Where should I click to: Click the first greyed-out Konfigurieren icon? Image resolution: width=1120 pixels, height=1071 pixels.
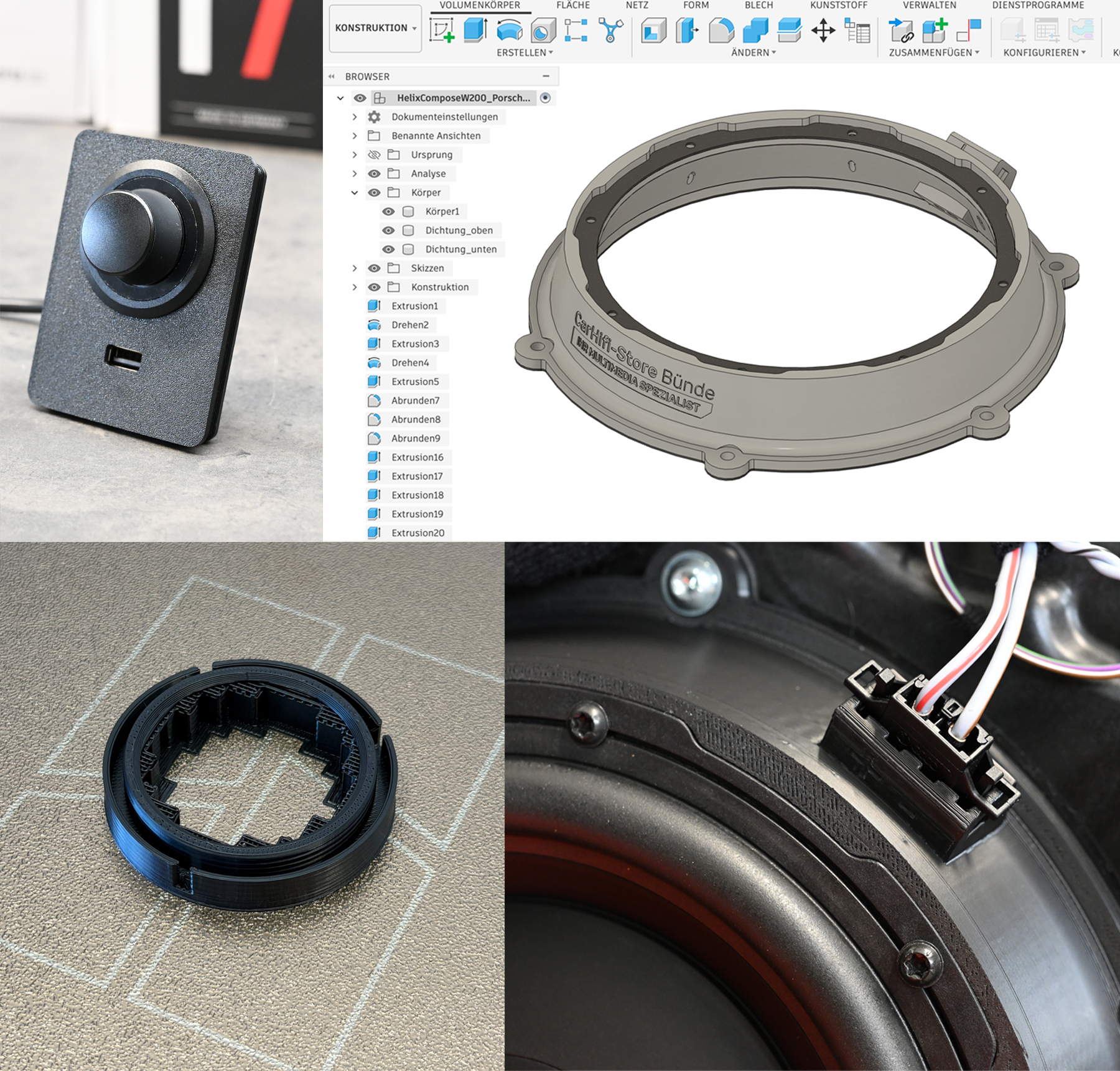(x=1013, y=30)
